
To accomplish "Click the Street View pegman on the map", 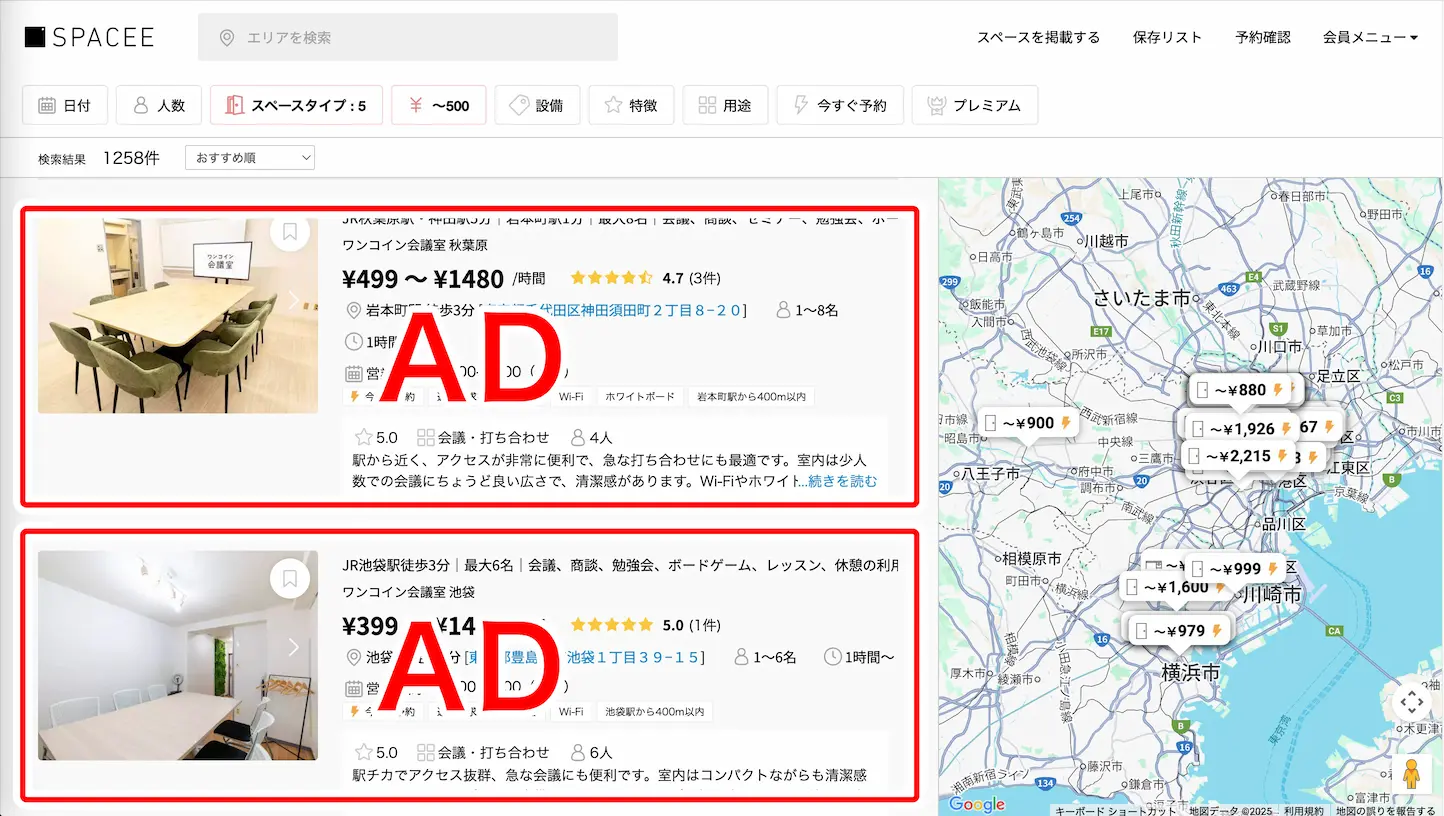I will [x=1412, y=772].
